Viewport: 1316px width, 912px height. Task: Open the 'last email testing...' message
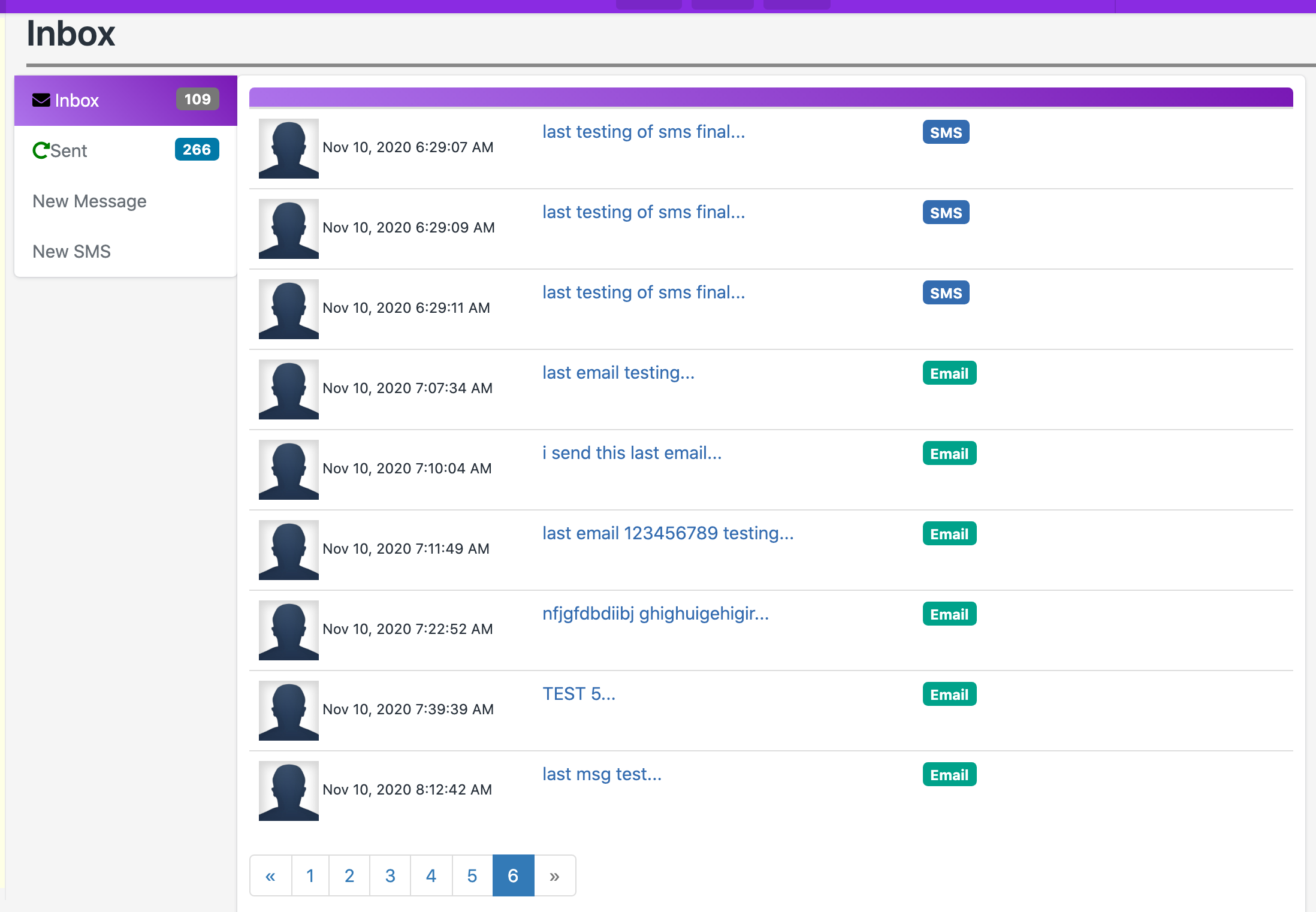click(x=618, y=373)
